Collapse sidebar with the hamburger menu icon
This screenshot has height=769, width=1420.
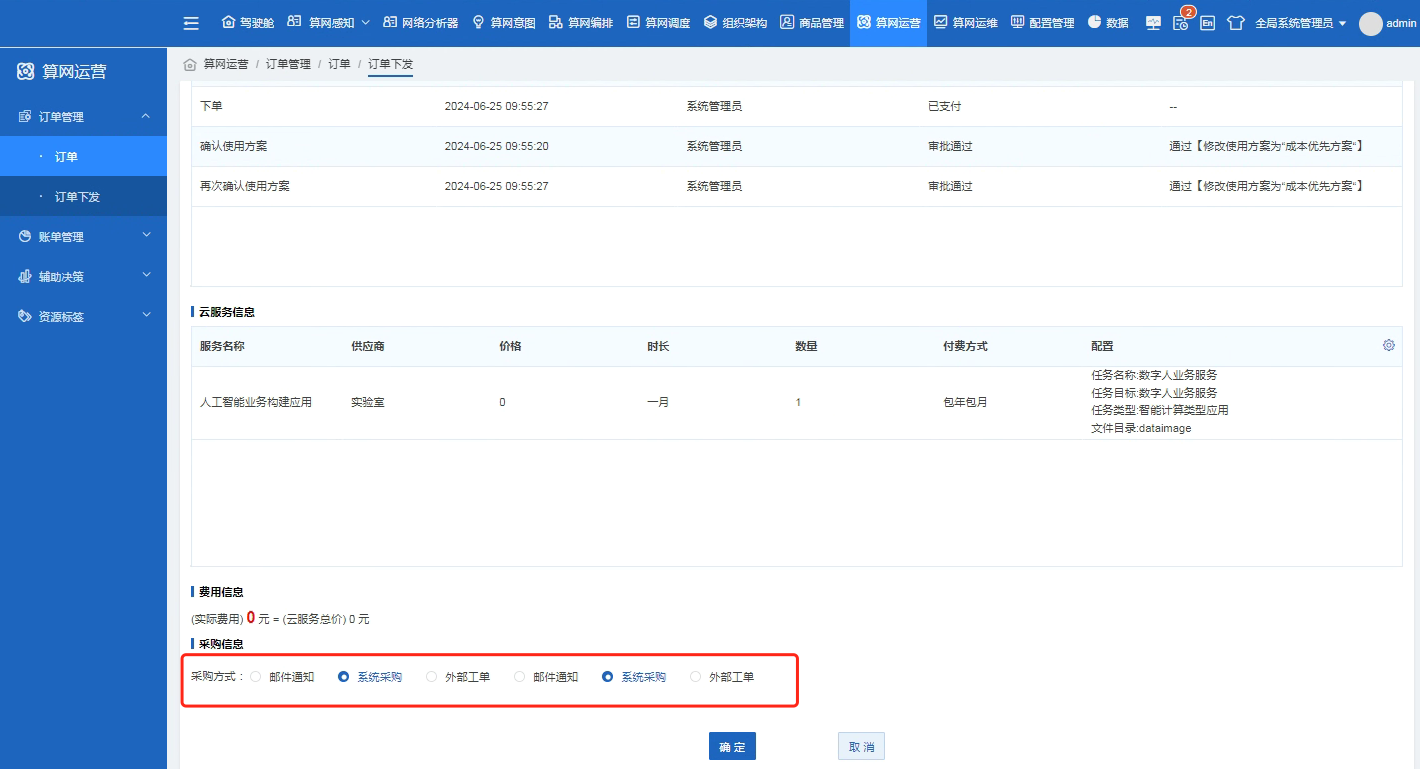point(191,23)
